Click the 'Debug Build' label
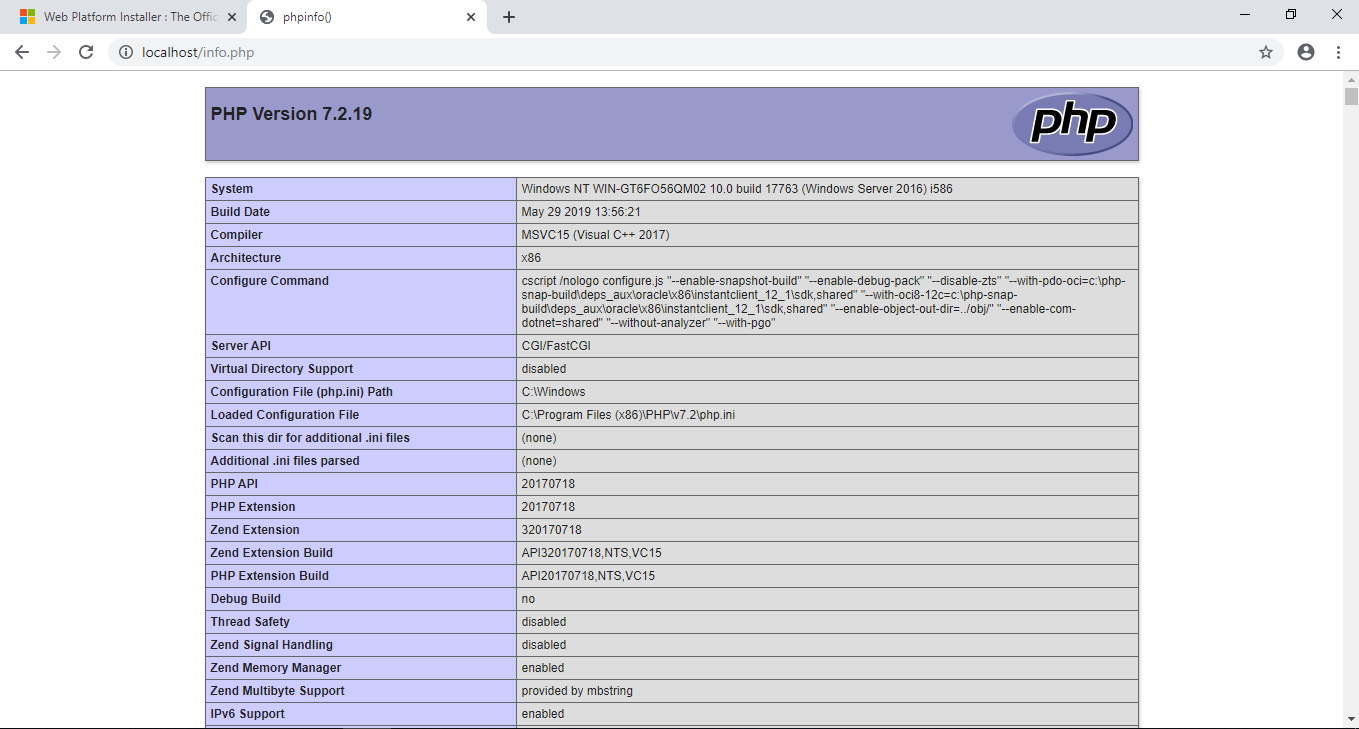The image size is (1359, 729). 246,599
